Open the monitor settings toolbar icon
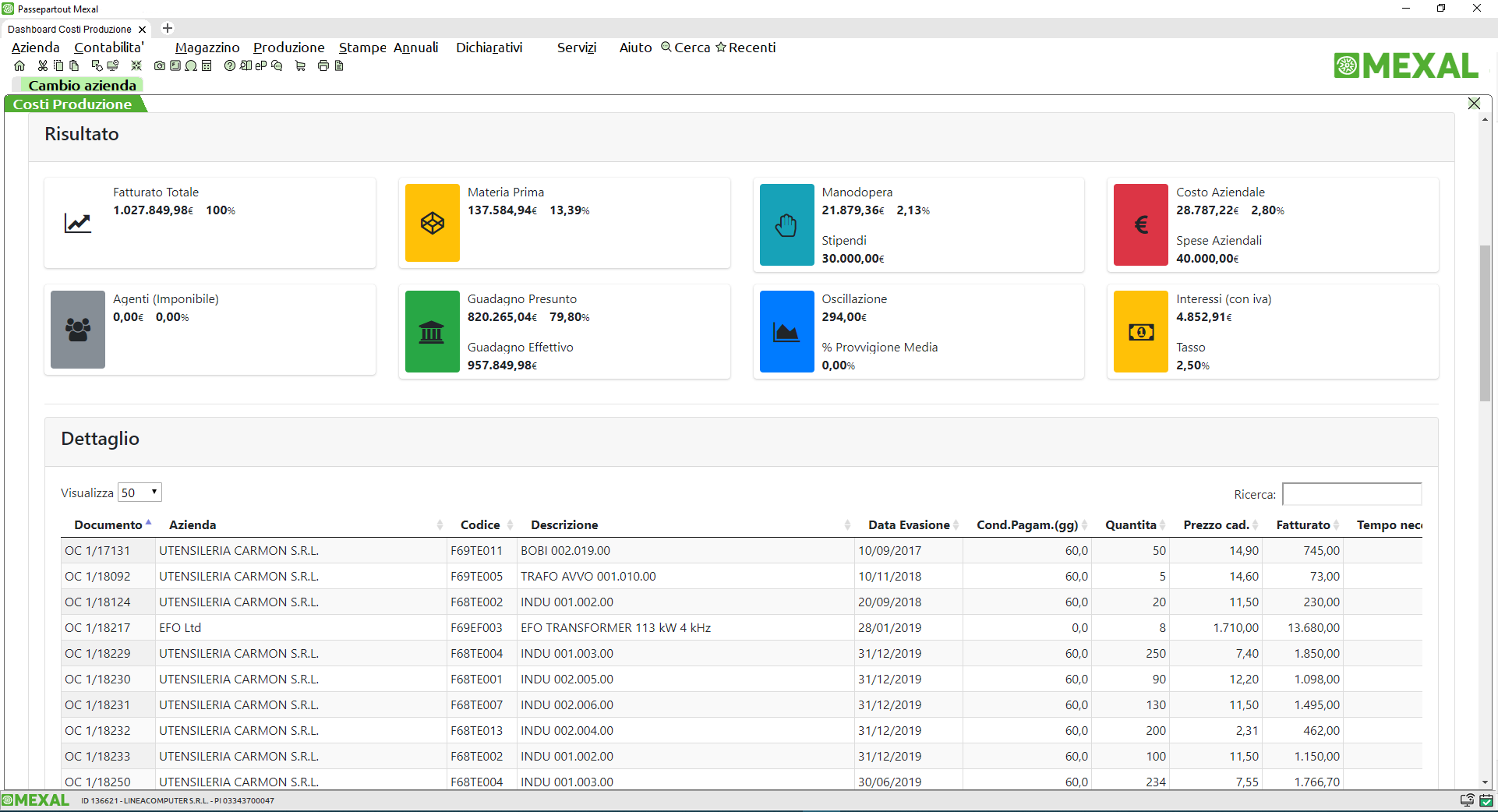 [113, 66]
